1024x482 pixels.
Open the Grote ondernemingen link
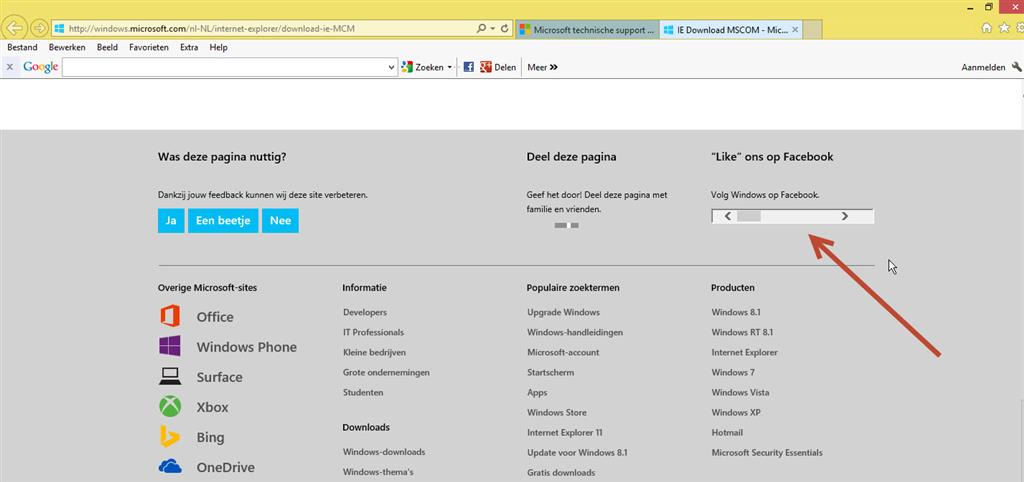[x=386, y=372]
